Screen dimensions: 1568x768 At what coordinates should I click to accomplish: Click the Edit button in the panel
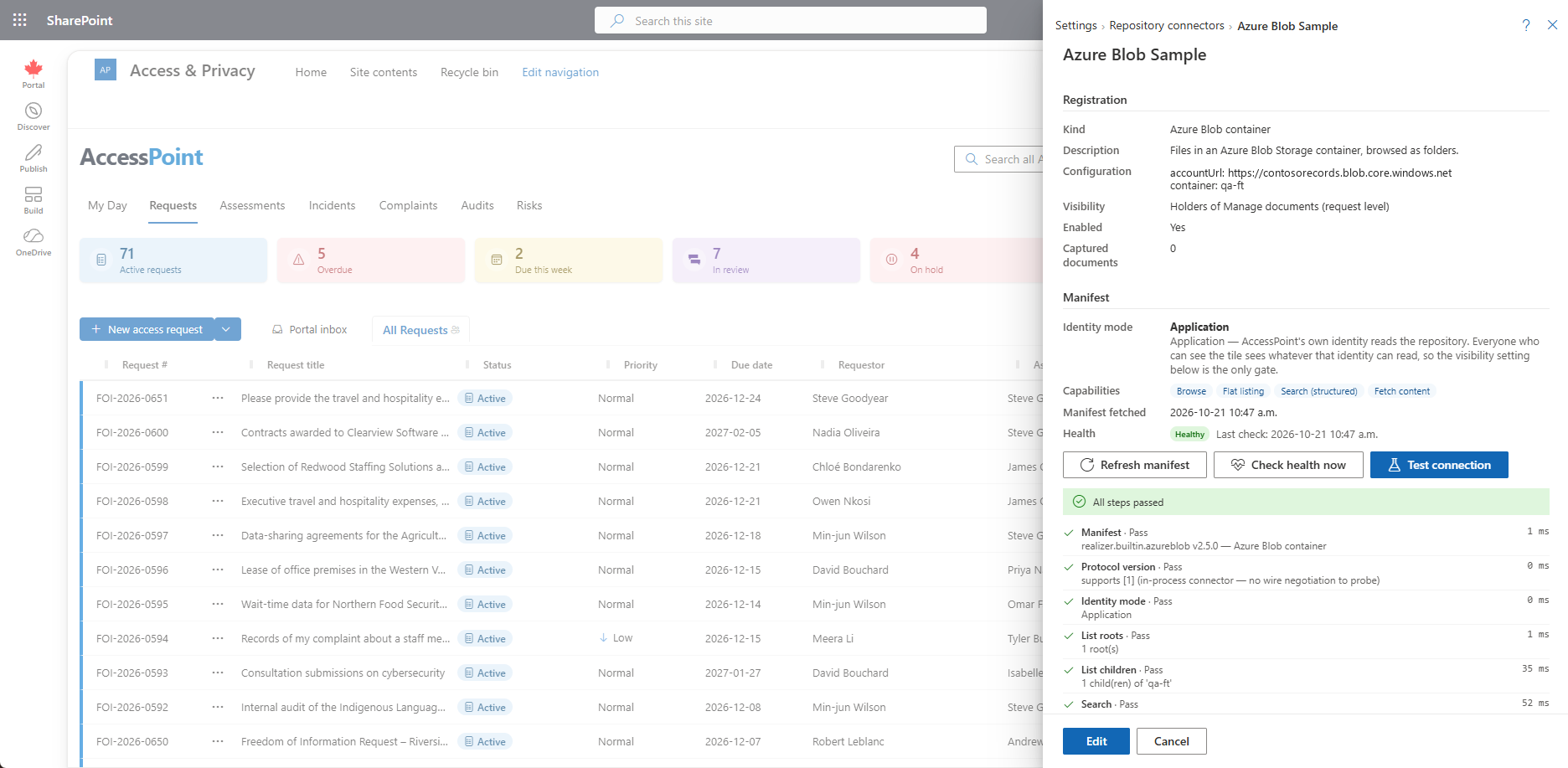tap(1096, 741)
